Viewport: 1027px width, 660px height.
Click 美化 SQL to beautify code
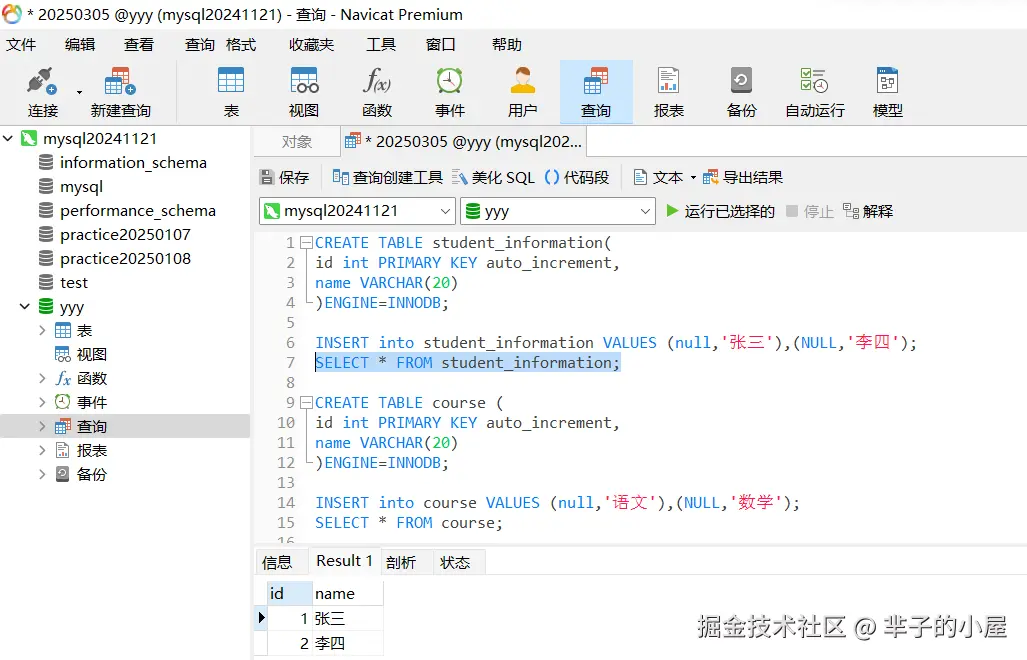[x=493, y=177]
